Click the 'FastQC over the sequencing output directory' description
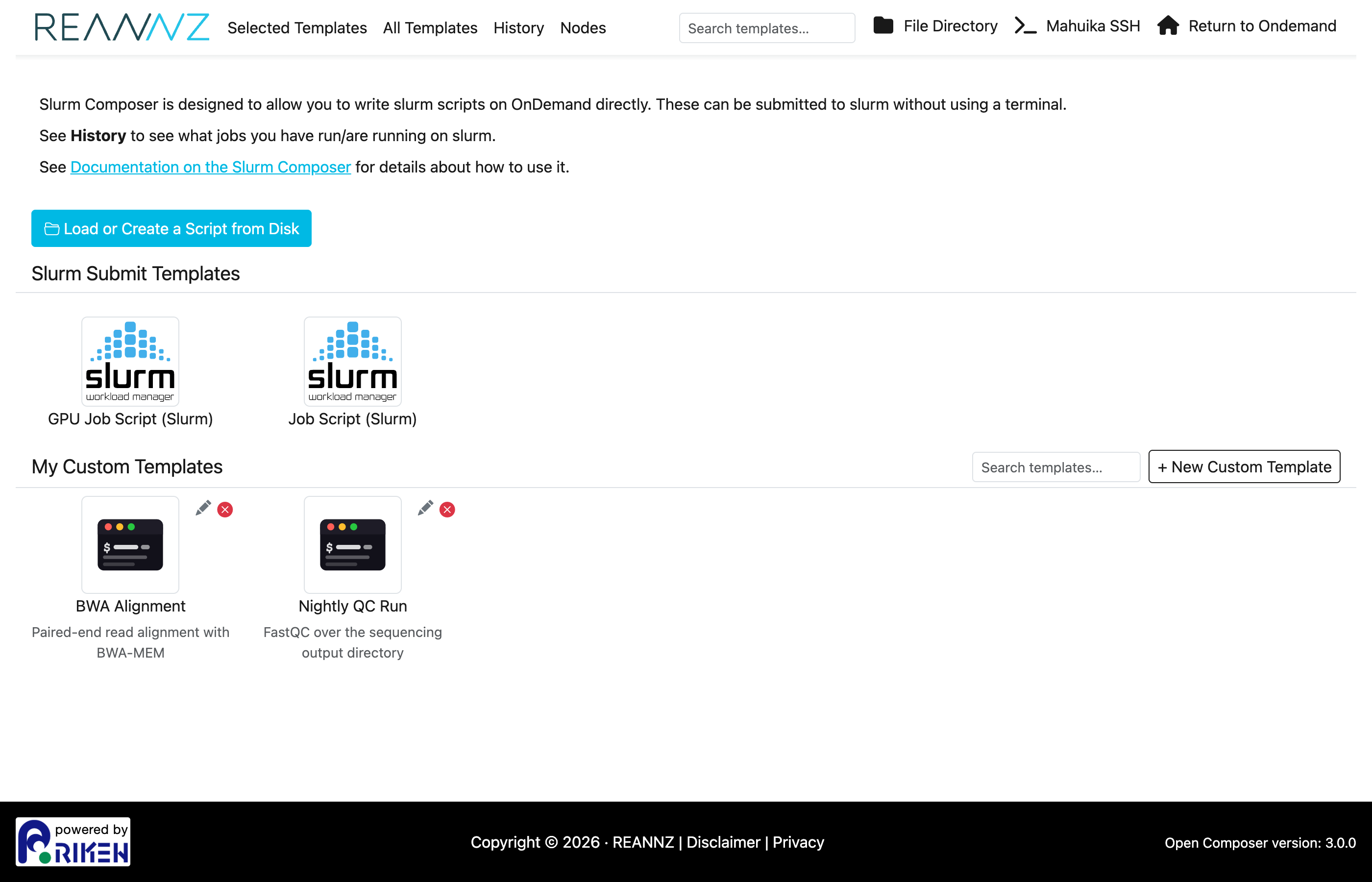Screen dimensions: 1372x882 pos(353,642)
